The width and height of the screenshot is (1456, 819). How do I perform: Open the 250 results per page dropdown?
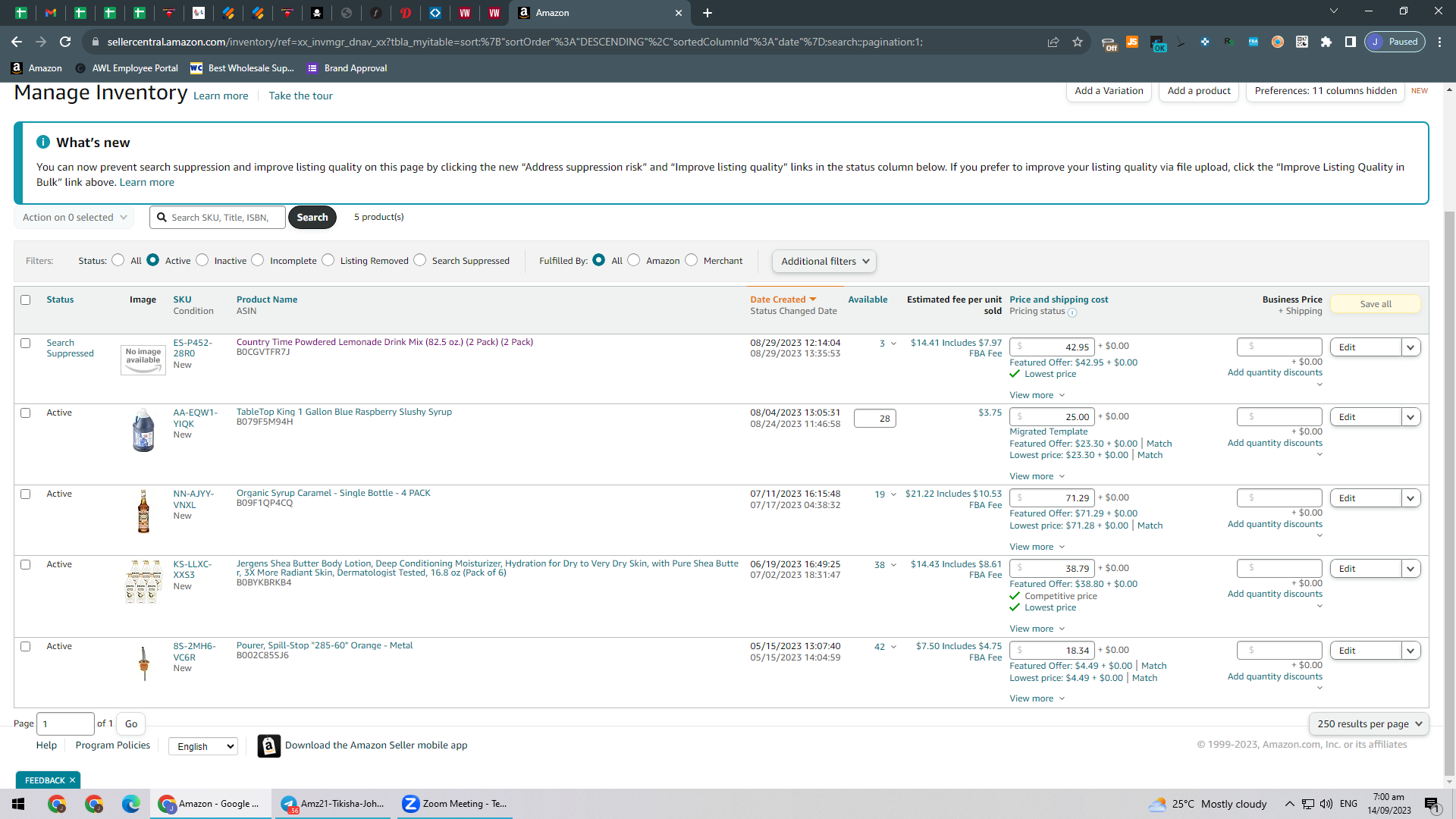tap(1369, 724)
